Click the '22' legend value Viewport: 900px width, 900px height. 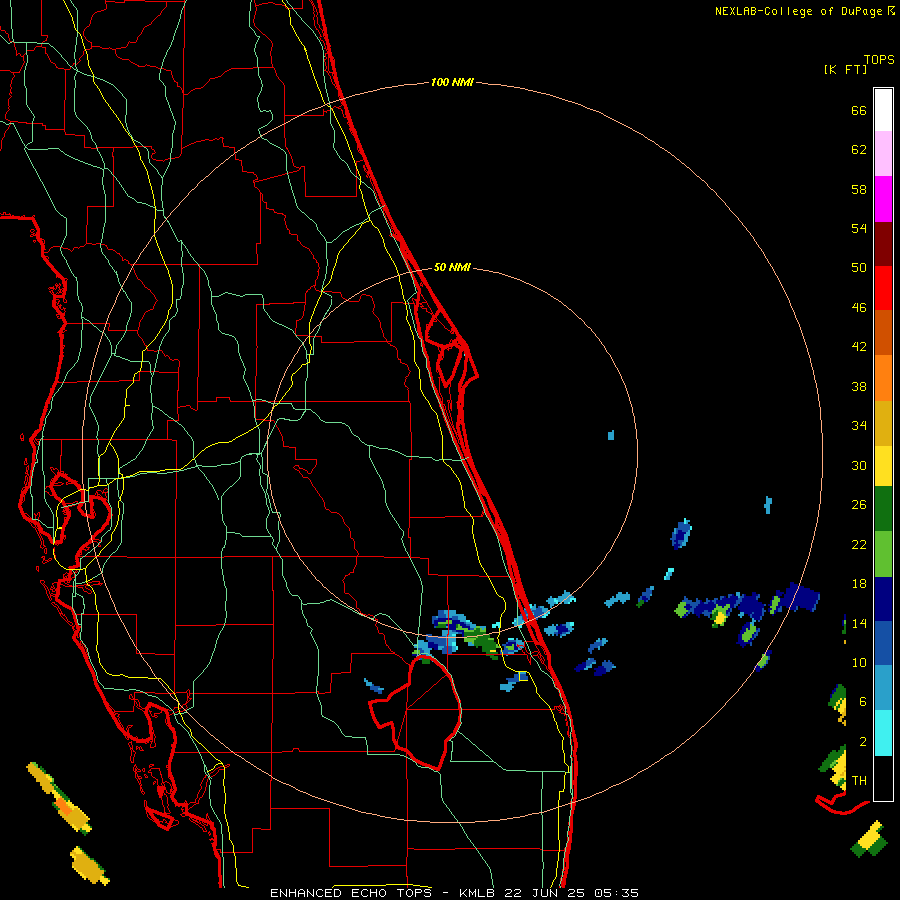[x=859, y=544]
